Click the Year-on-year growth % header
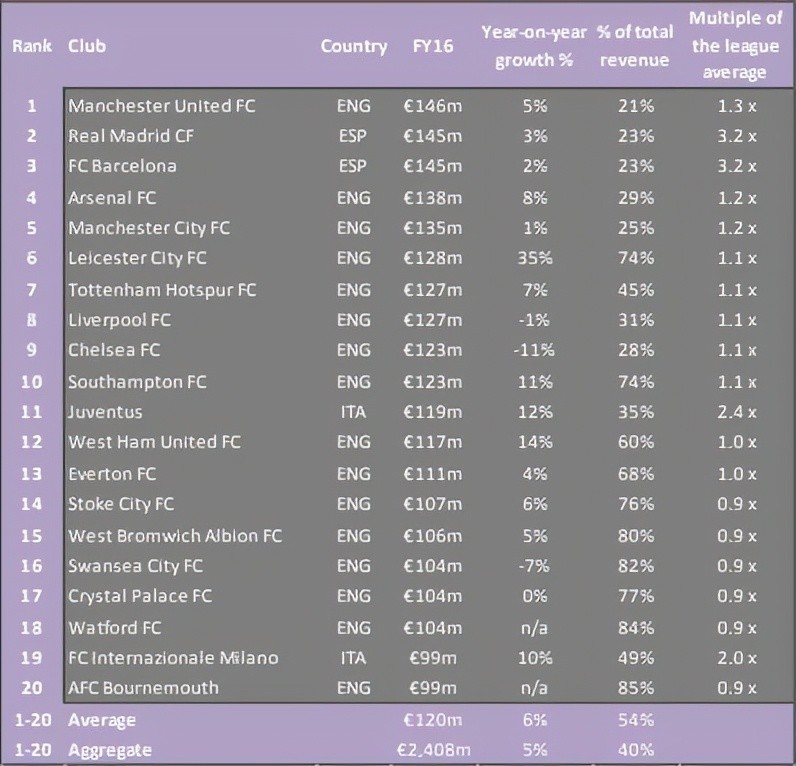Viewport: 796px width, 766px height. pos(534,46)
